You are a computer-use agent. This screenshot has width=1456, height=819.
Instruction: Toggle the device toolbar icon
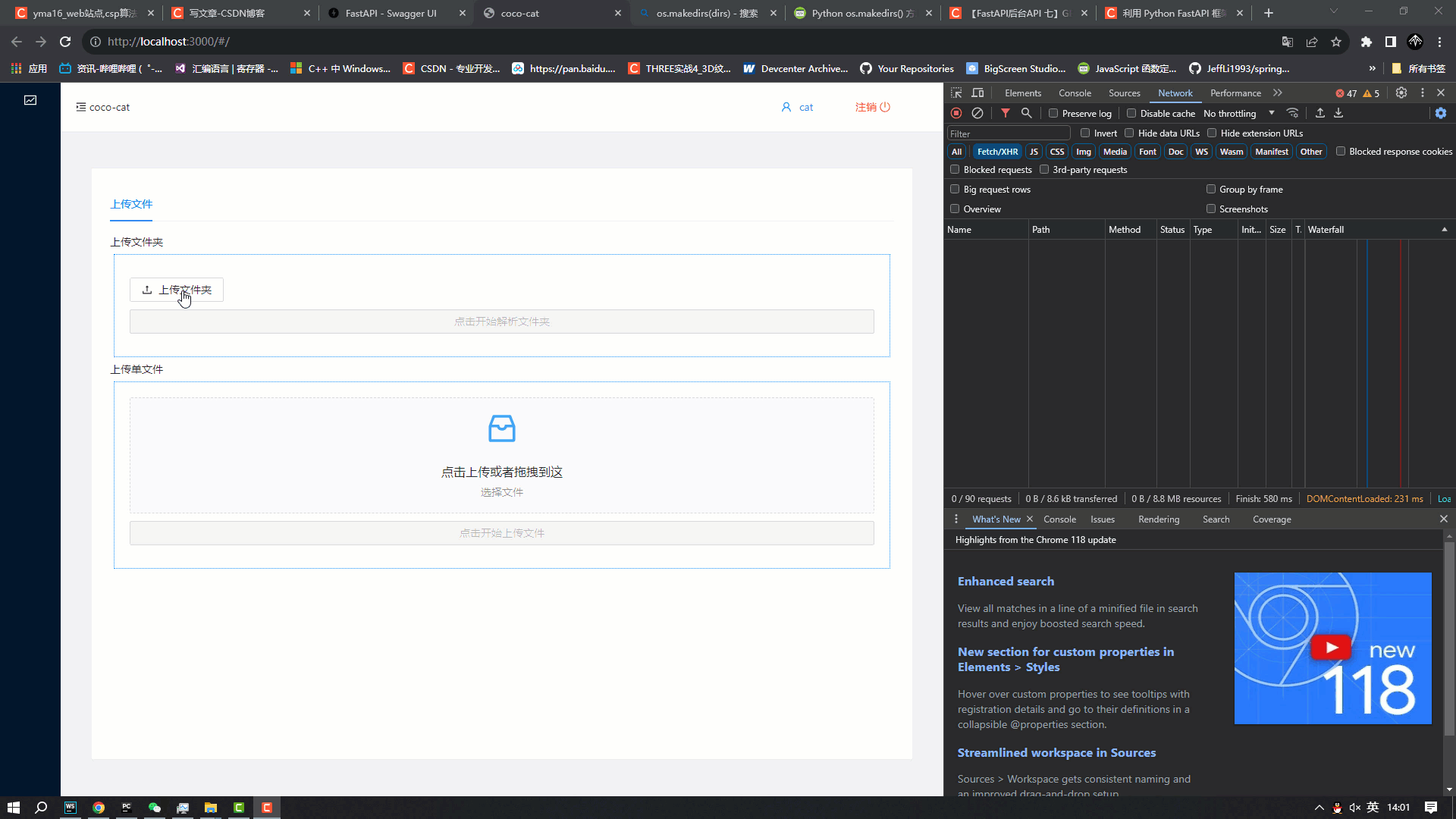tap(978, 93)
